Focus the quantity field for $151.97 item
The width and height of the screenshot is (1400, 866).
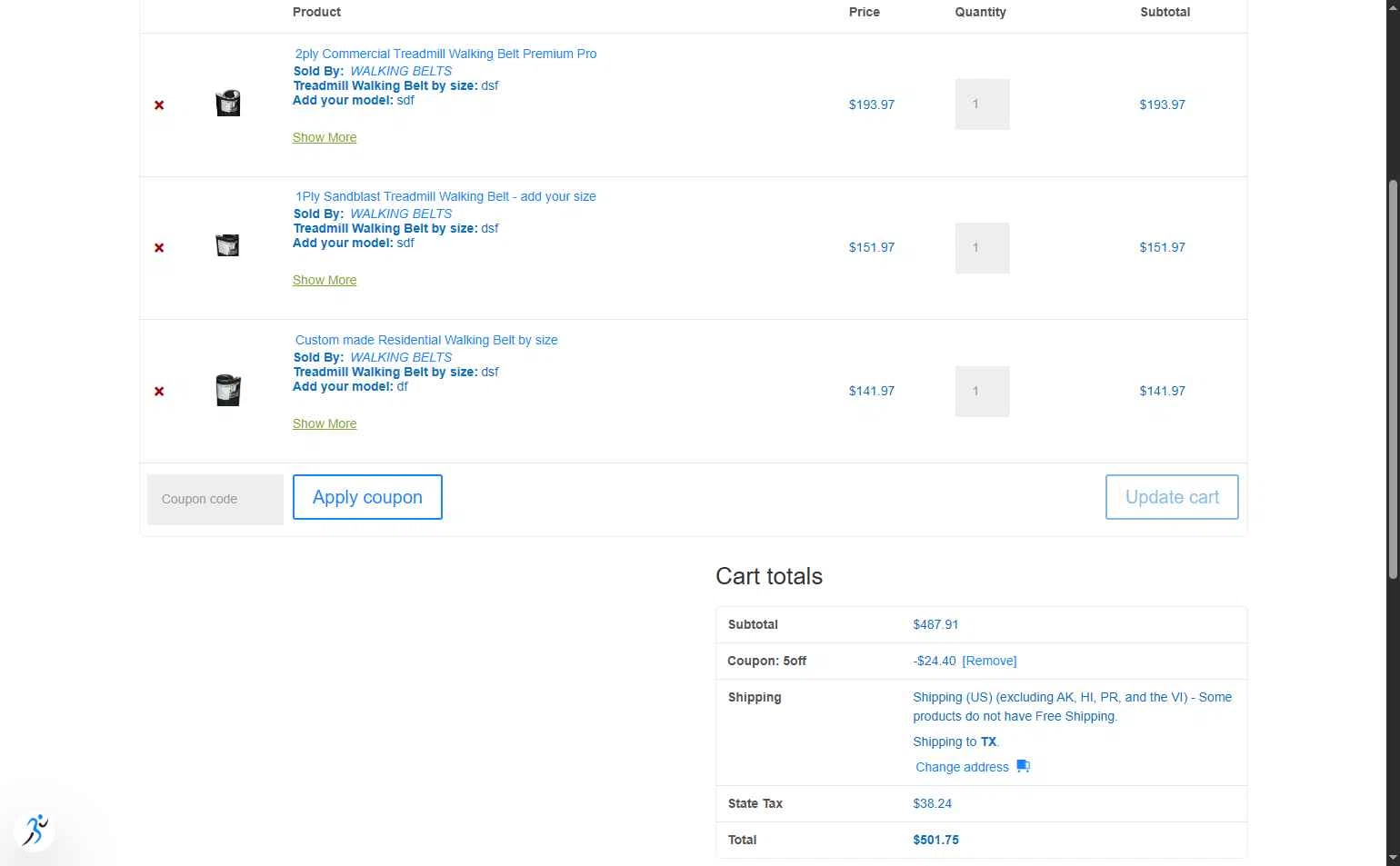click(982, 248)
